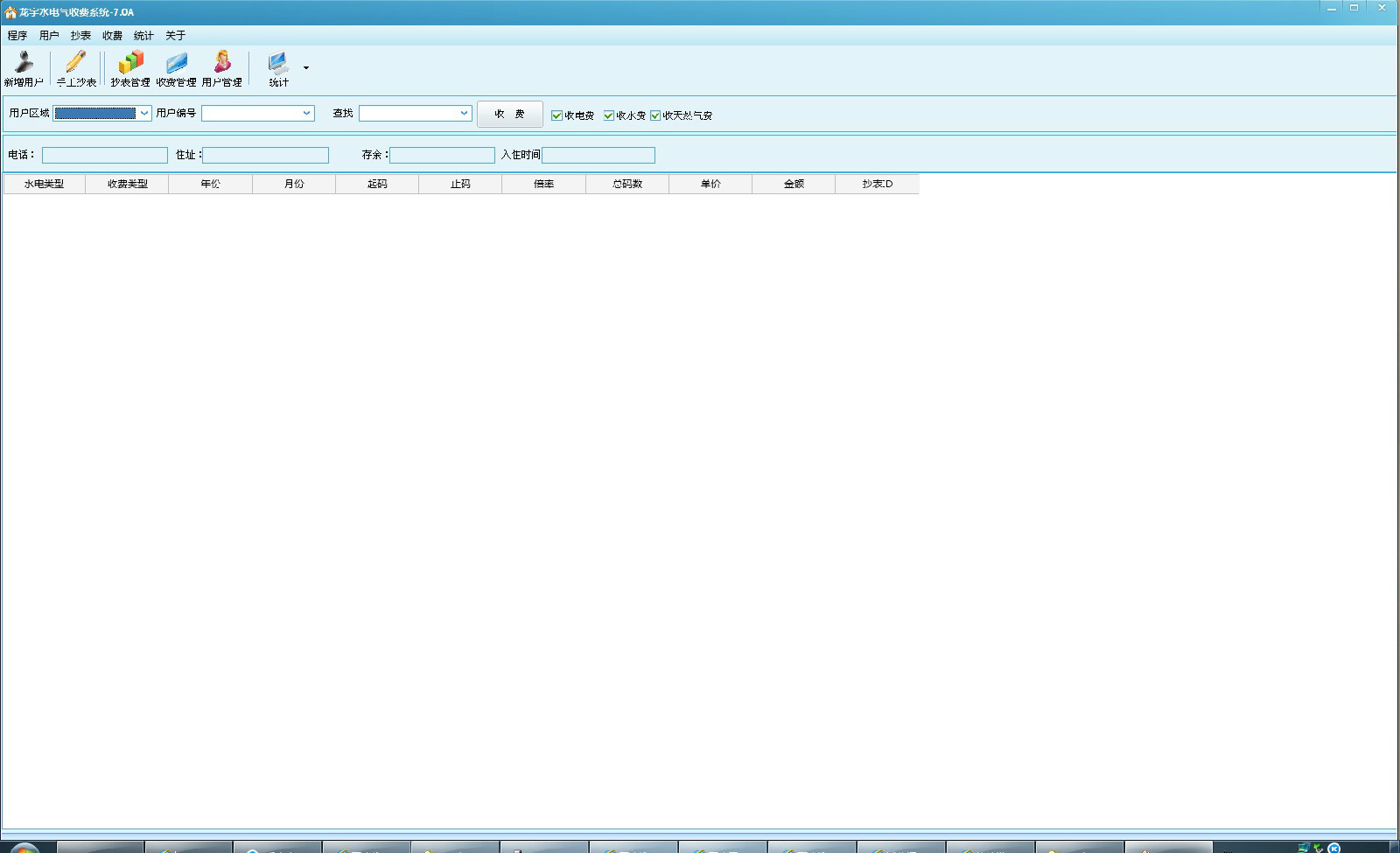Click the 新增用户 (add user) toolbar icon

click(24, 68)
